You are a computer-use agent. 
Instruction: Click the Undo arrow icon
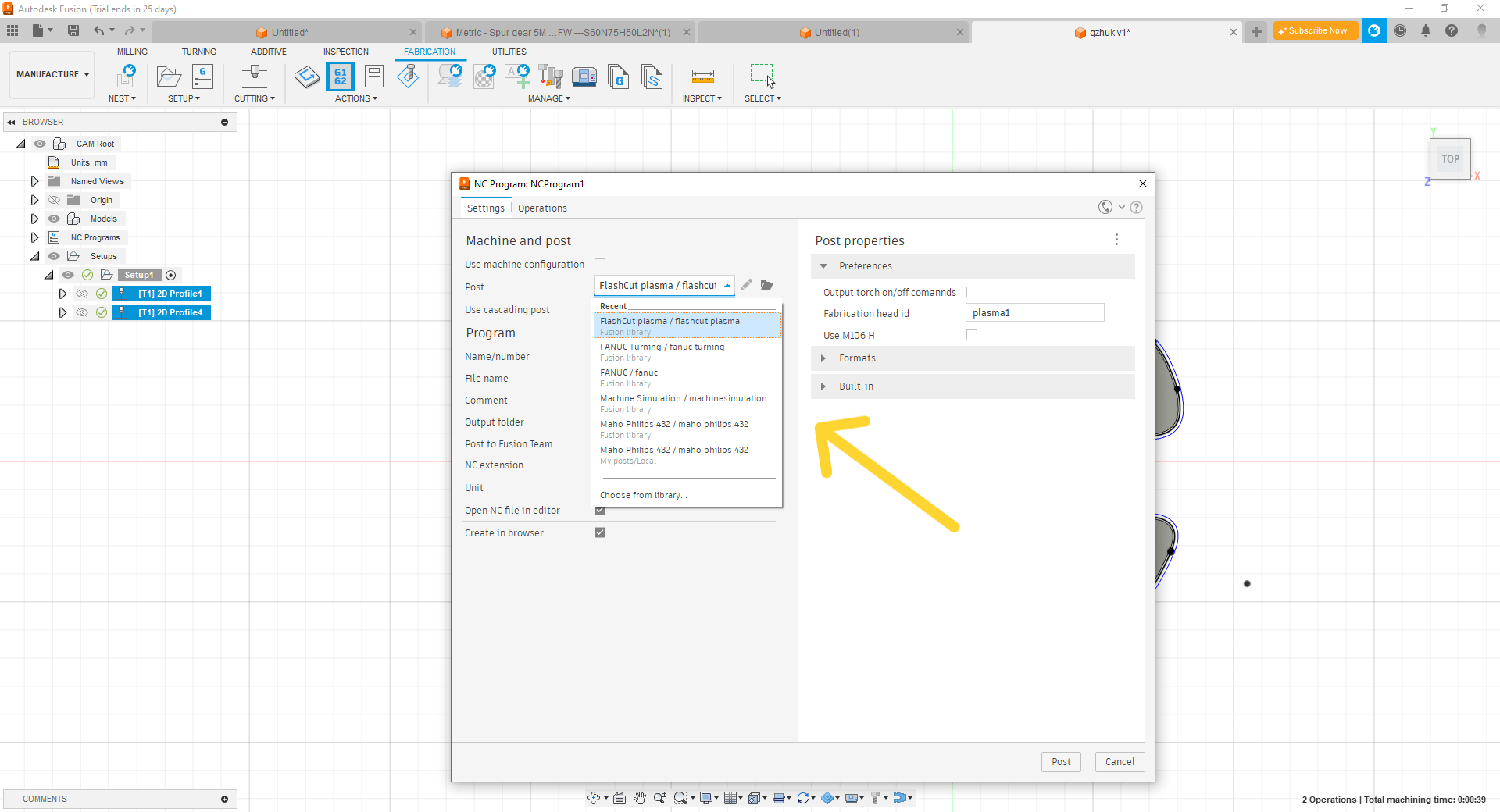tap(98, 30)
